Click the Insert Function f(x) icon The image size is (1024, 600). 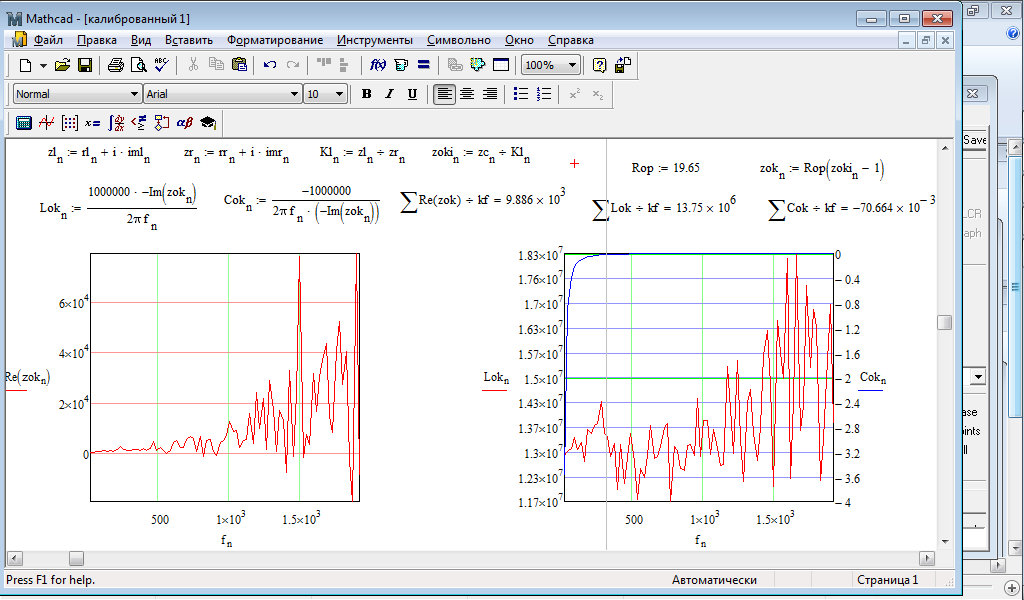click(x=379, y=65)
